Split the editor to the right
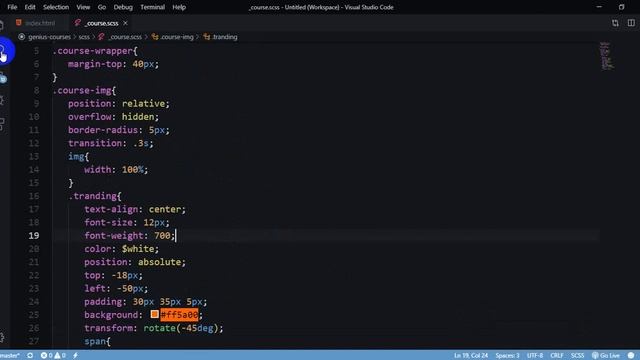 [631, 23]
